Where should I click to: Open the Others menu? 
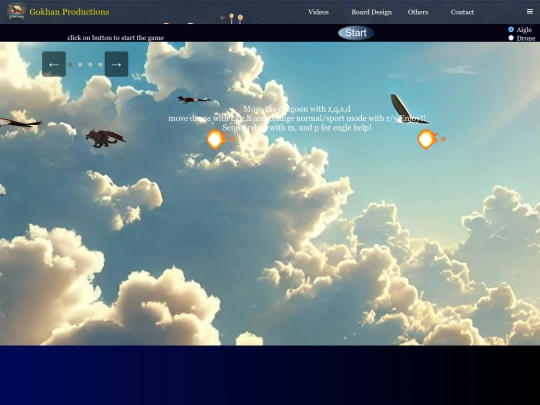(x=418, y=12)
